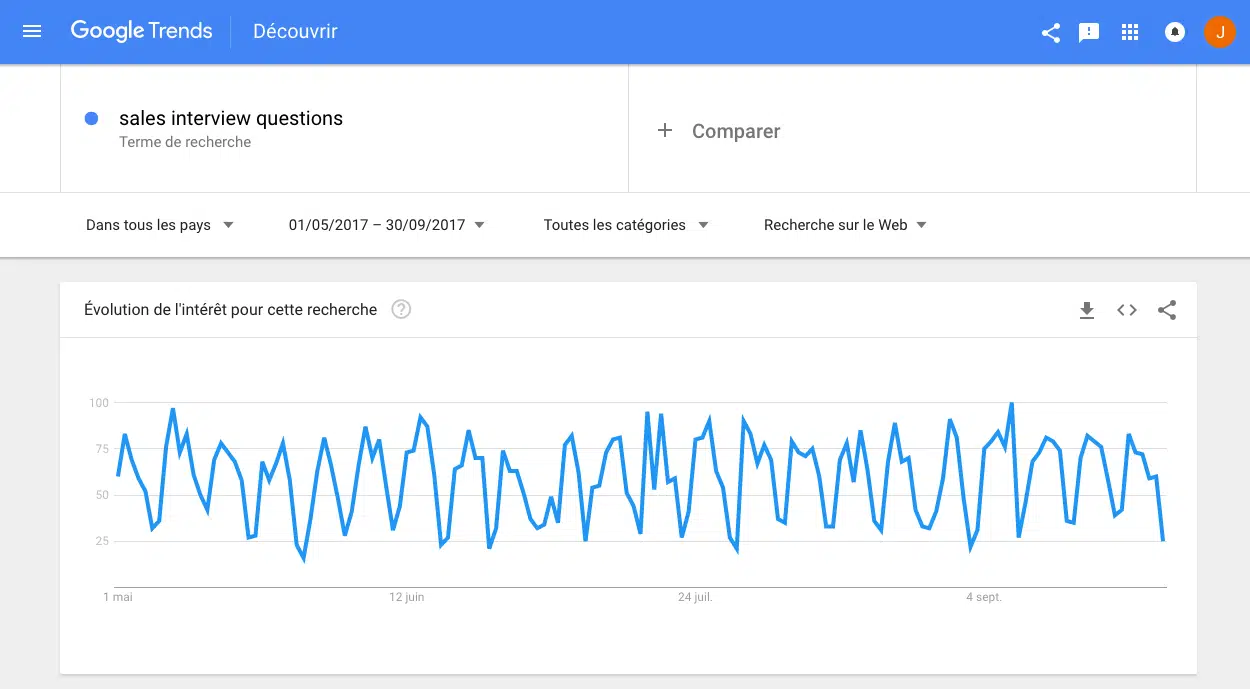
Task: Open 'Recherche sur le Web' dropdown
Action: pyautogui.click(x=845, y=225)
